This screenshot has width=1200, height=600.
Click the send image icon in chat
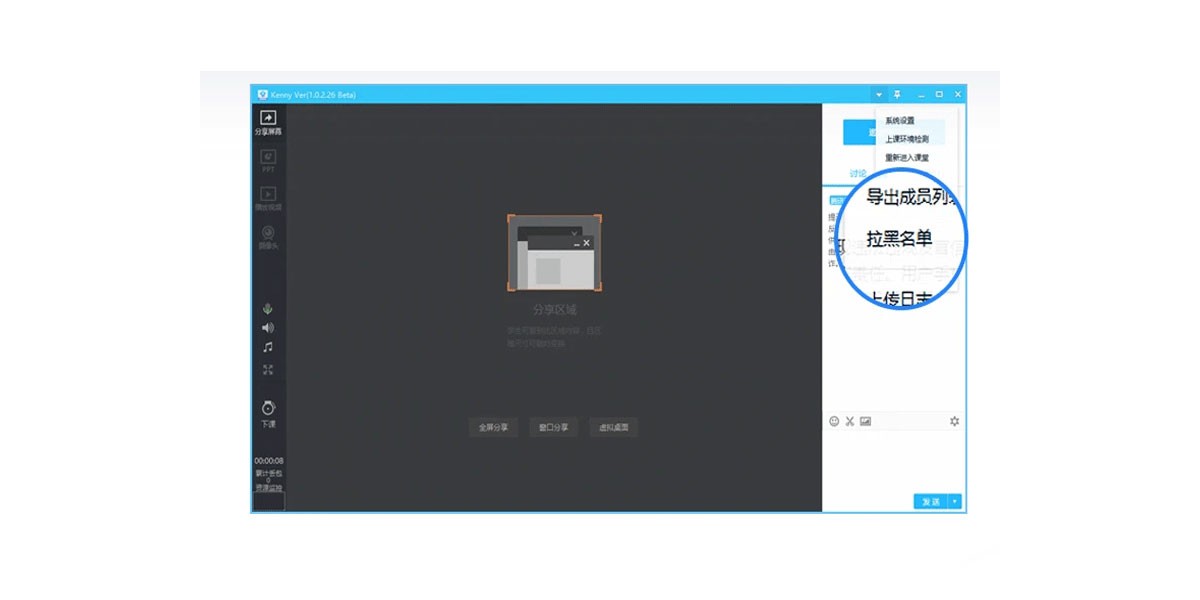865,421
